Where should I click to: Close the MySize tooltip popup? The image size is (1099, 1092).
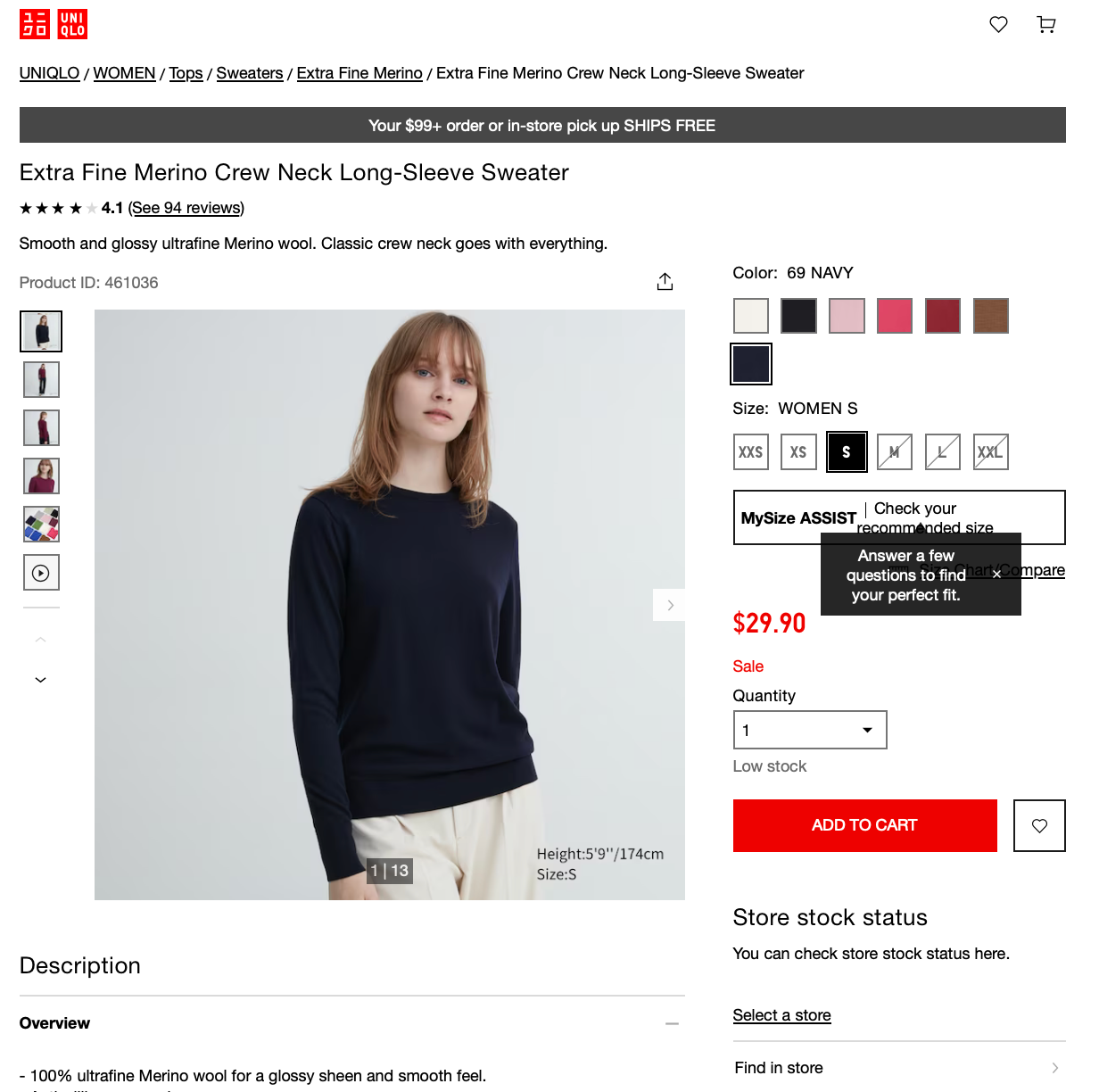point(996,575)
